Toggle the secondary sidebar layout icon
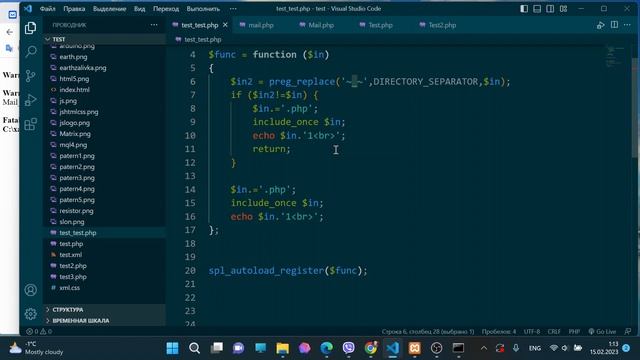This screenshot has width=640, height=360. click(550, 9)
